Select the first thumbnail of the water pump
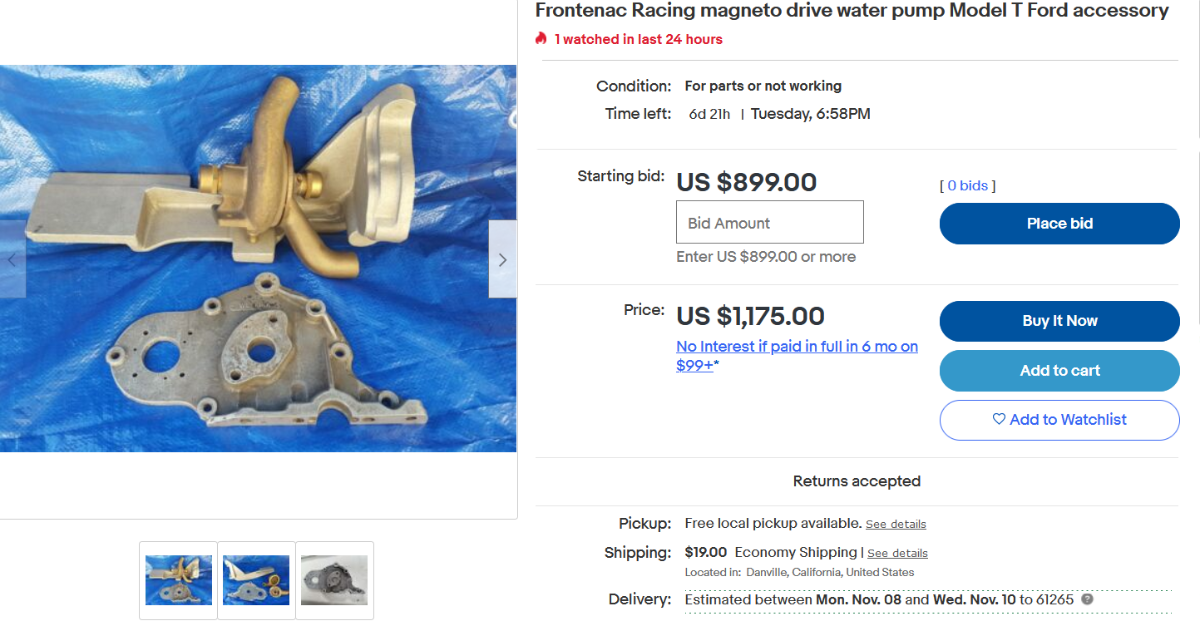Viewport: 1200px width, 621px height. (178, 580)
